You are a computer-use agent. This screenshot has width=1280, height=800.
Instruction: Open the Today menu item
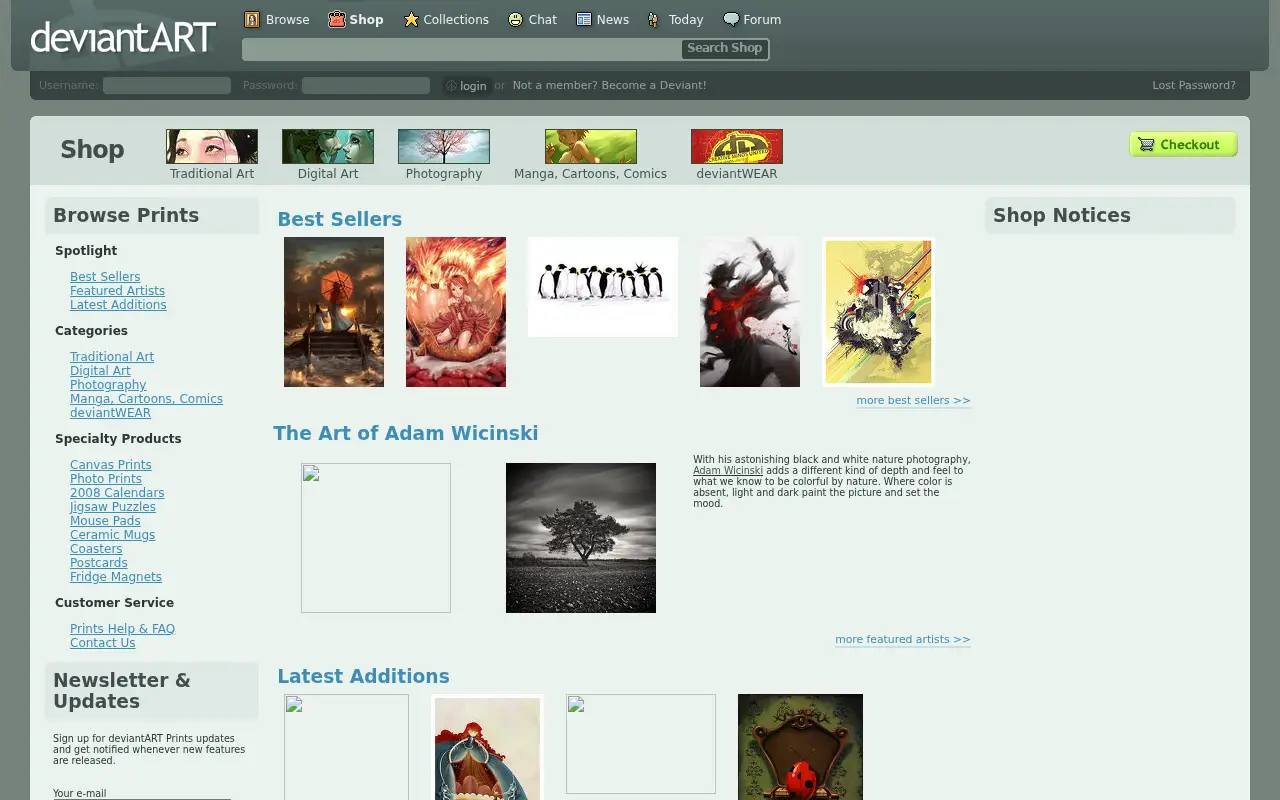tap(686, 19)
